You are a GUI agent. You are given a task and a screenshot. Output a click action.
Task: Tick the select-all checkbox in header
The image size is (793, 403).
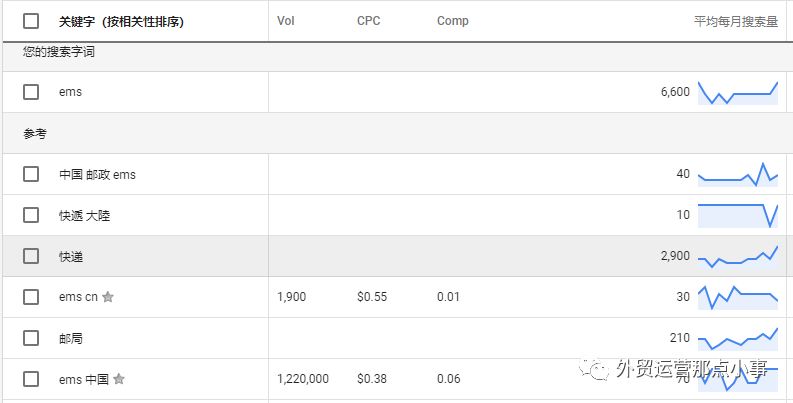31,21
